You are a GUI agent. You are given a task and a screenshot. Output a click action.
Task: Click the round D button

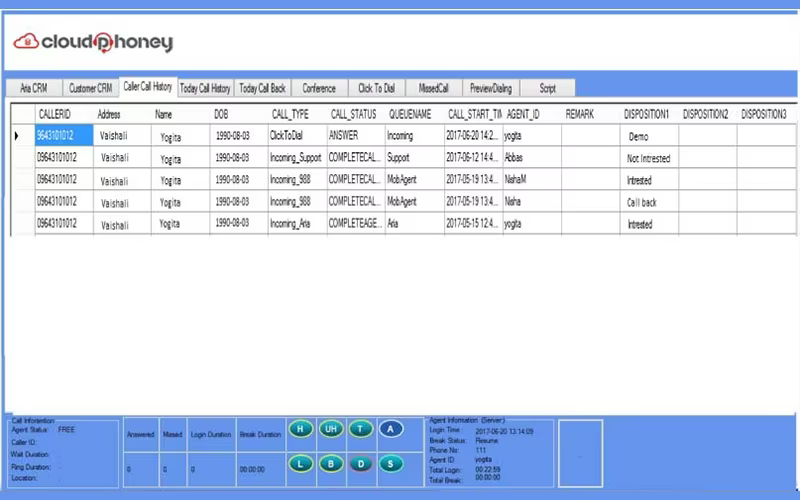coord(361,464)
